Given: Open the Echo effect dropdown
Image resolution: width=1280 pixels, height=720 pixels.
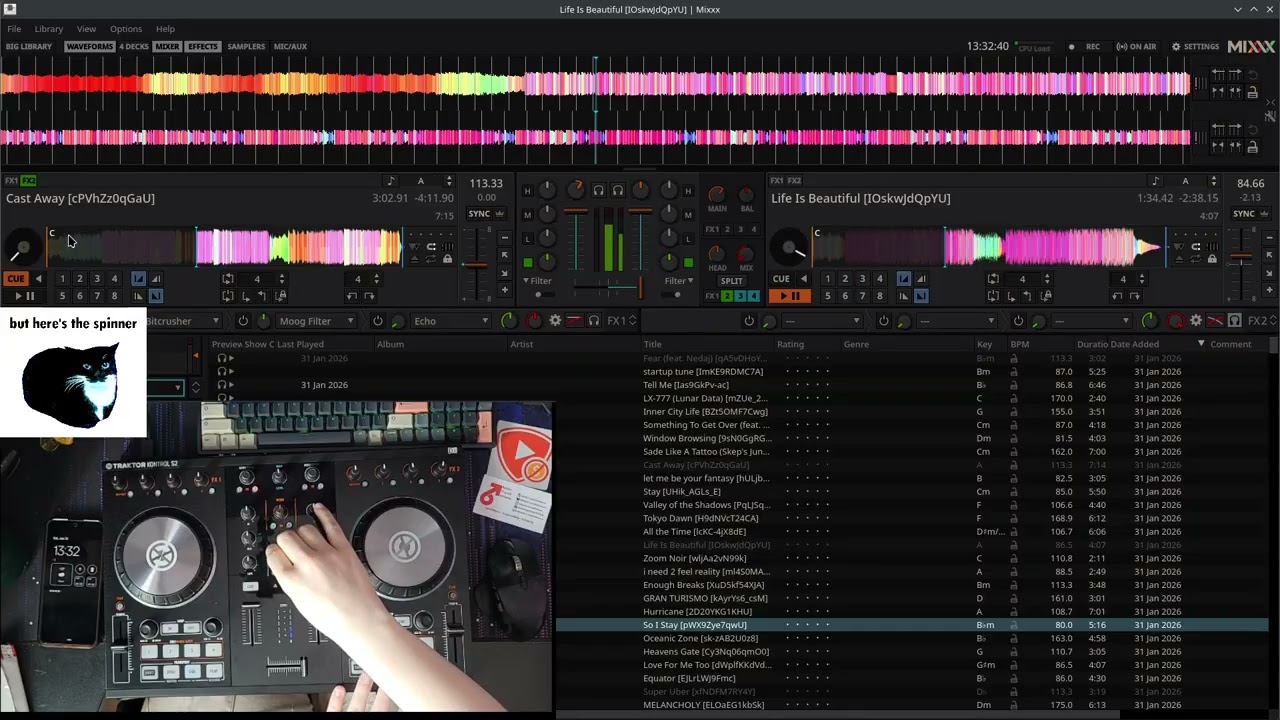Looking at the screenshot, I should pos(449,321).
